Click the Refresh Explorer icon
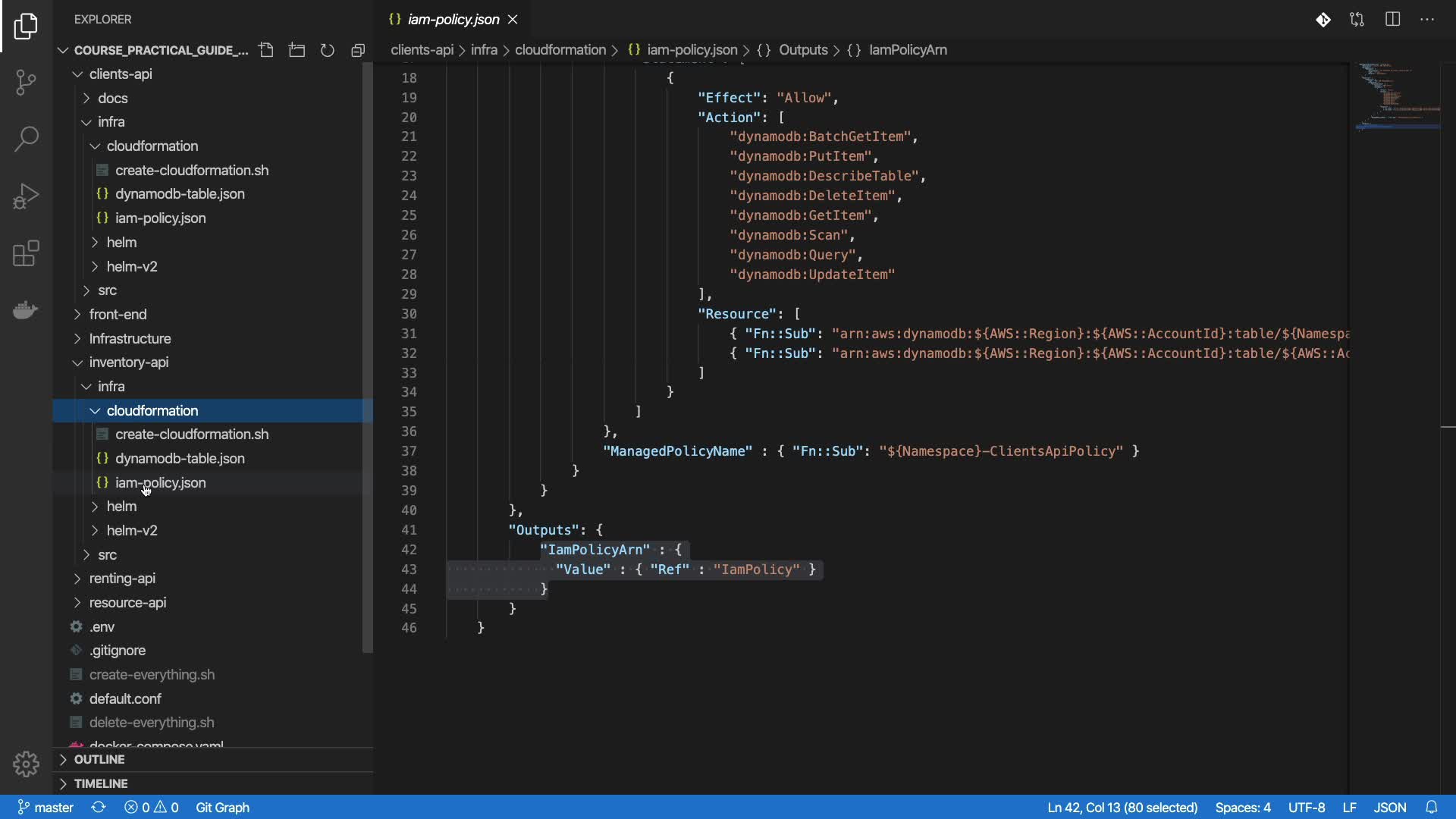 (x=328, y=50)
